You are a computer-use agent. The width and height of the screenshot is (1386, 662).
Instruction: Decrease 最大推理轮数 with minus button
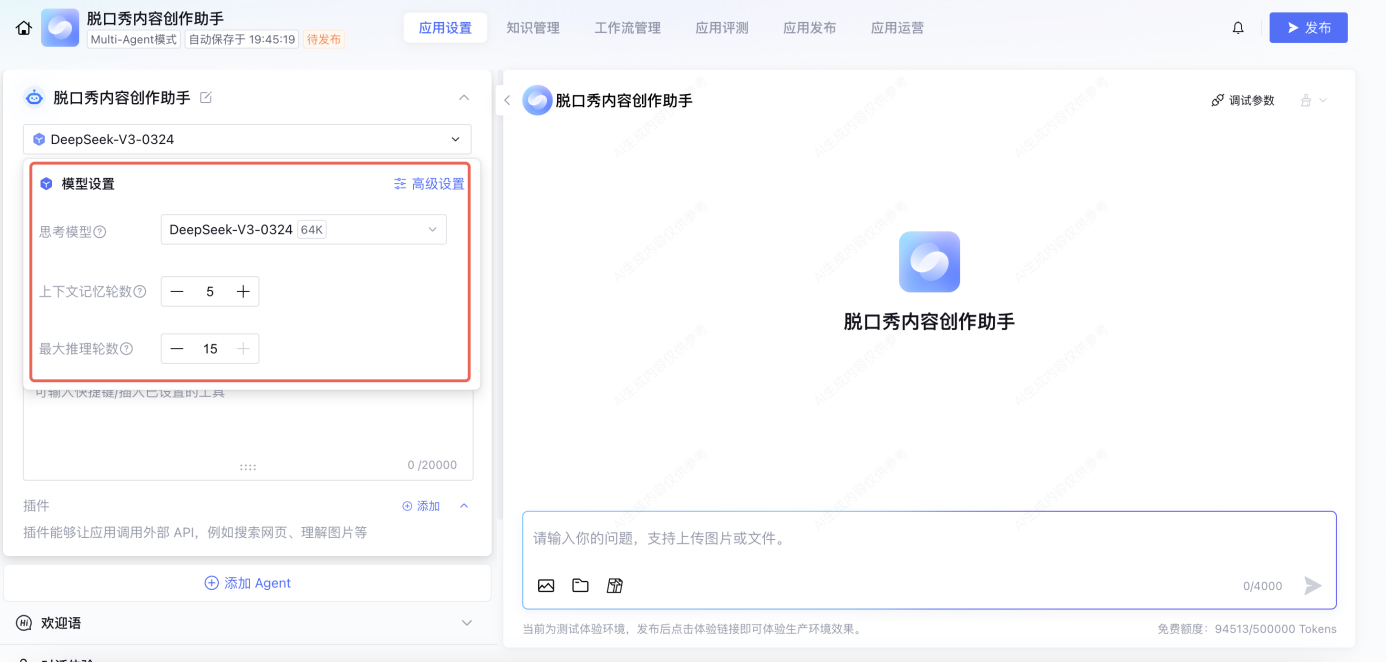pos(177,349)
